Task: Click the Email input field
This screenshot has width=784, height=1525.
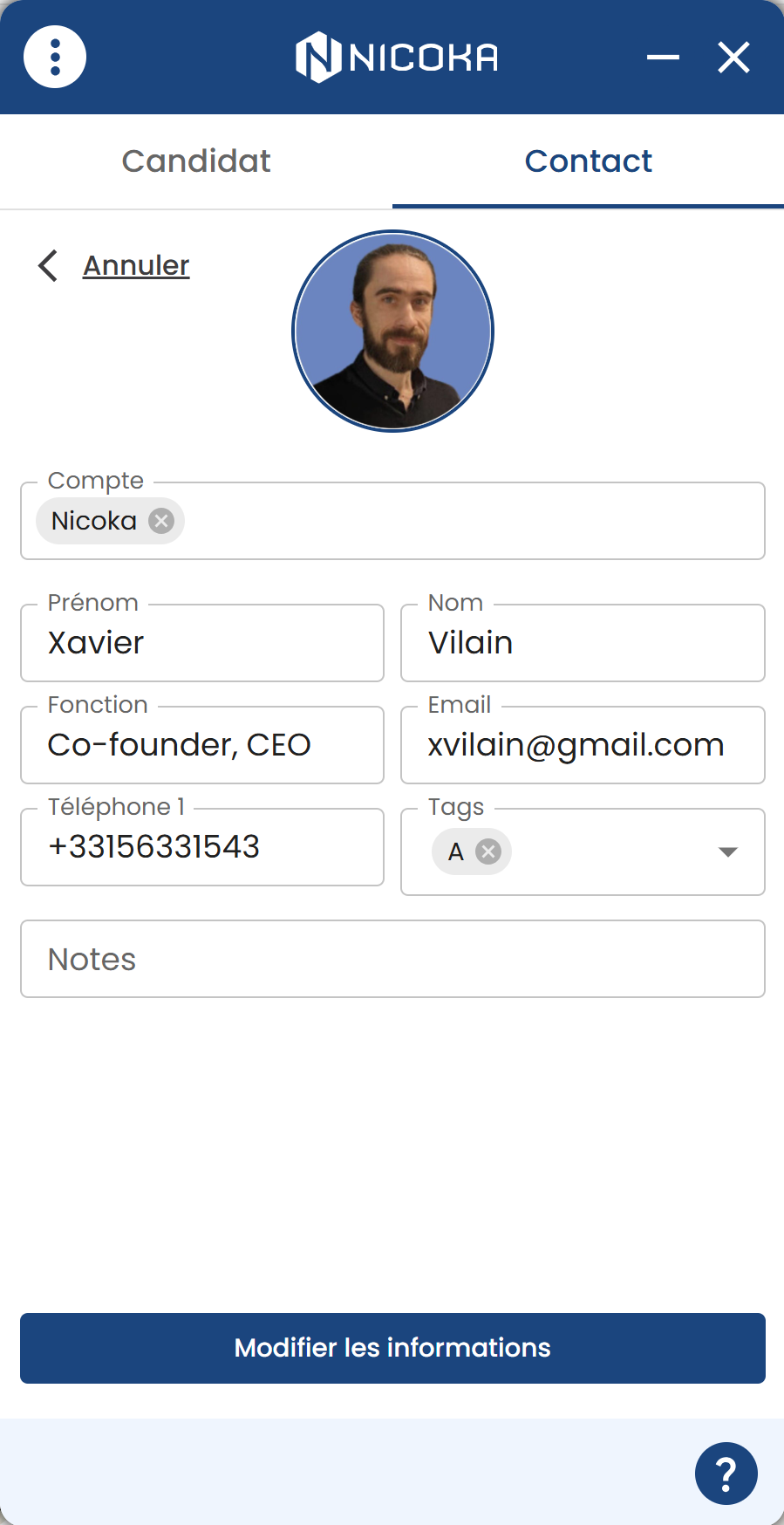Action: (583, 745)
